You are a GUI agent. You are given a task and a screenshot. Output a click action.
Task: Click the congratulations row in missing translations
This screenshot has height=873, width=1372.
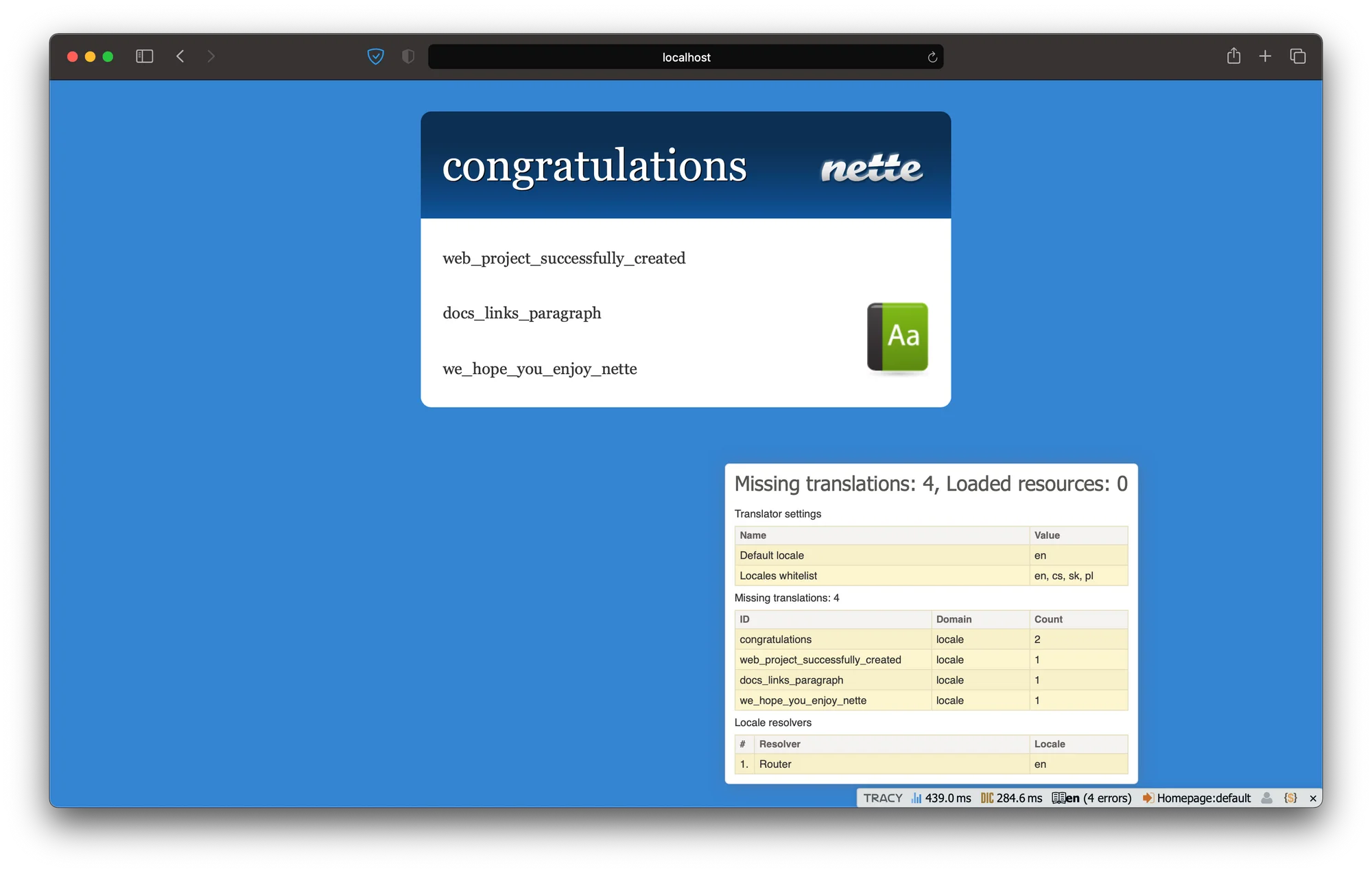tap(775, 639)
